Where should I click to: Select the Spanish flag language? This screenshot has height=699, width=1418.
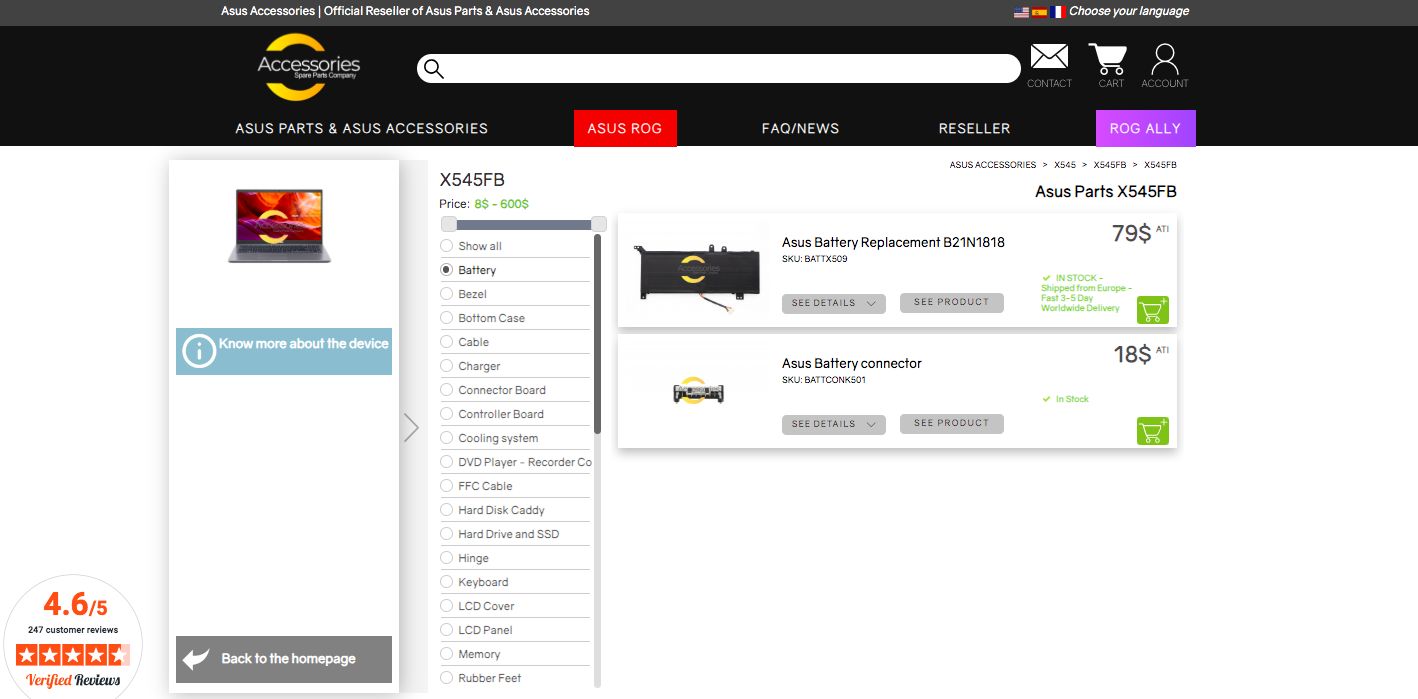coord(1039,12)
